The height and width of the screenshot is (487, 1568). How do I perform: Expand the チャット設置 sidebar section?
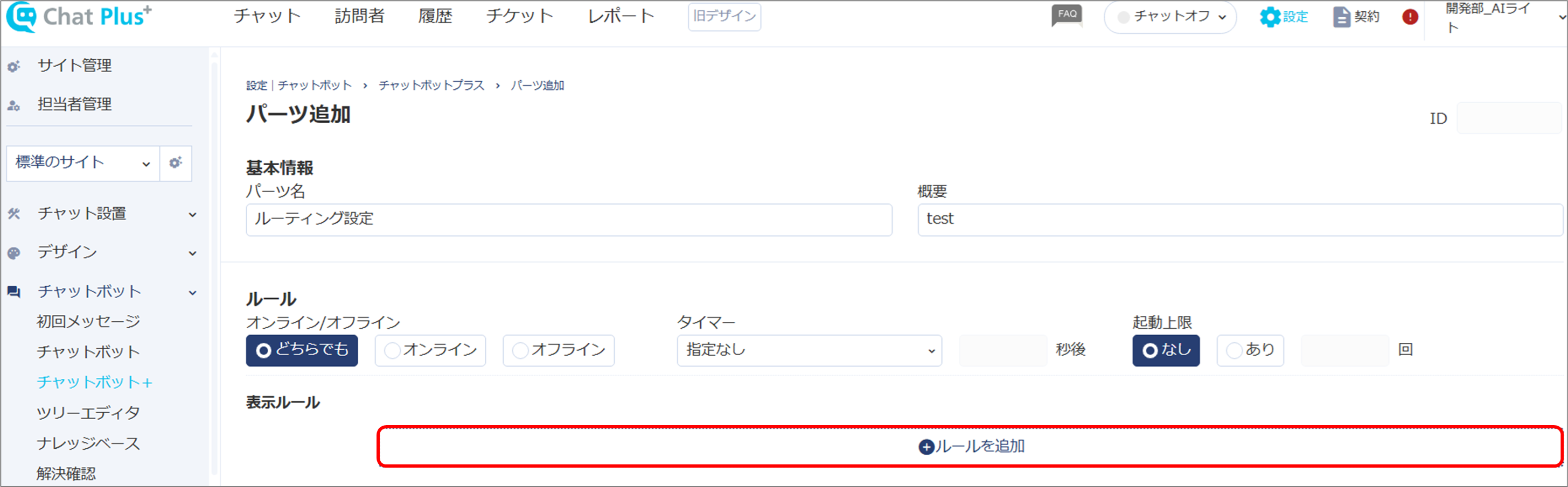click(x=192, y=215)
